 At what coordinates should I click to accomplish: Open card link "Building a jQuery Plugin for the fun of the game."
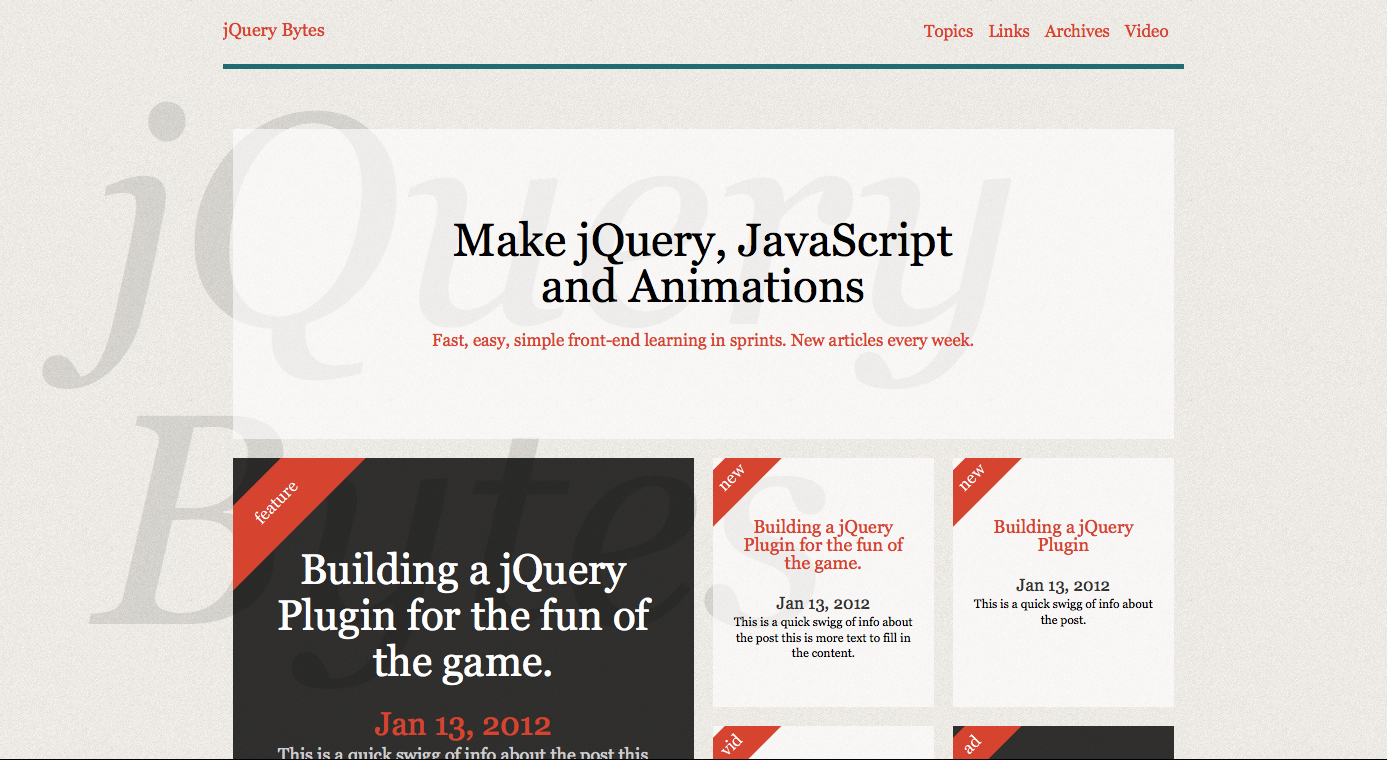[823, 545]
